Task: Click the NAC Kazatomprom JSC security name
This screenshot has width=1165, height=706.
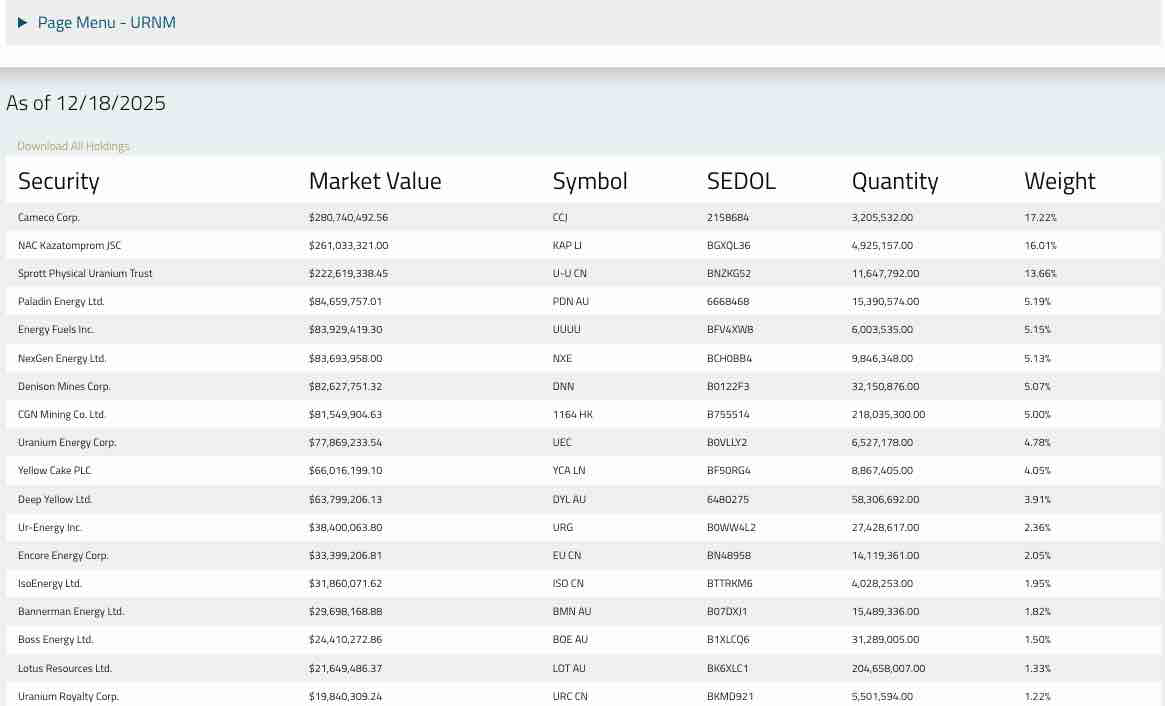Action: pyautogui.click(x=69, y=245)
